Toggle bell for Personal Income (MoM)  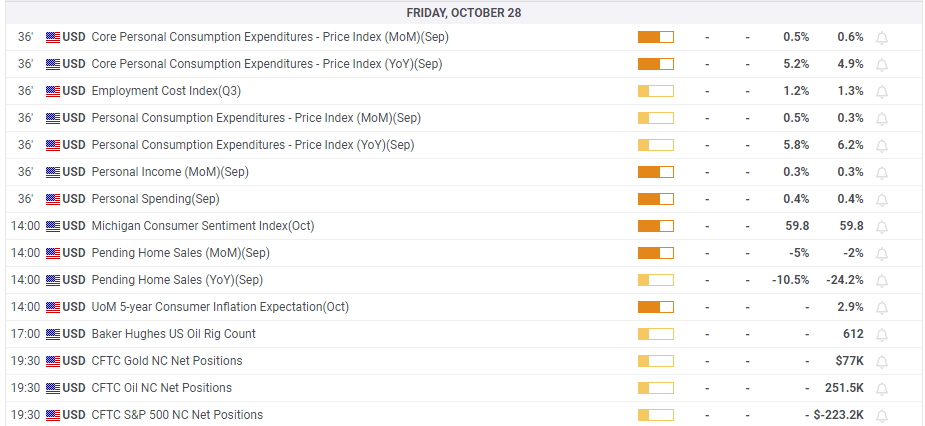(x=882, y=173)
